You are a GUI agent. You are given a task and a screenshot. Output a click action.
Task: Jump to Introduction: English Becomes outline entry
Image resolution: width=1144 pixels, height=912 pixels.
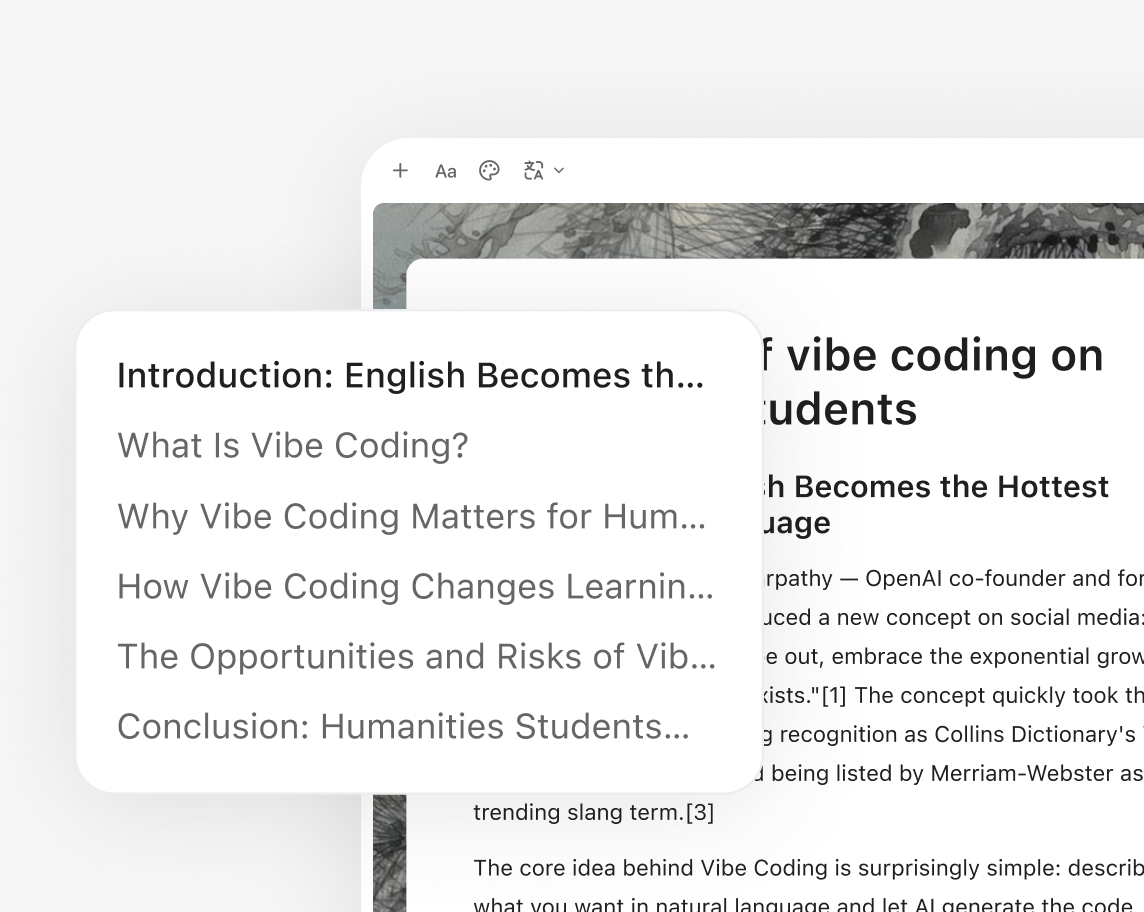point(411,376)
